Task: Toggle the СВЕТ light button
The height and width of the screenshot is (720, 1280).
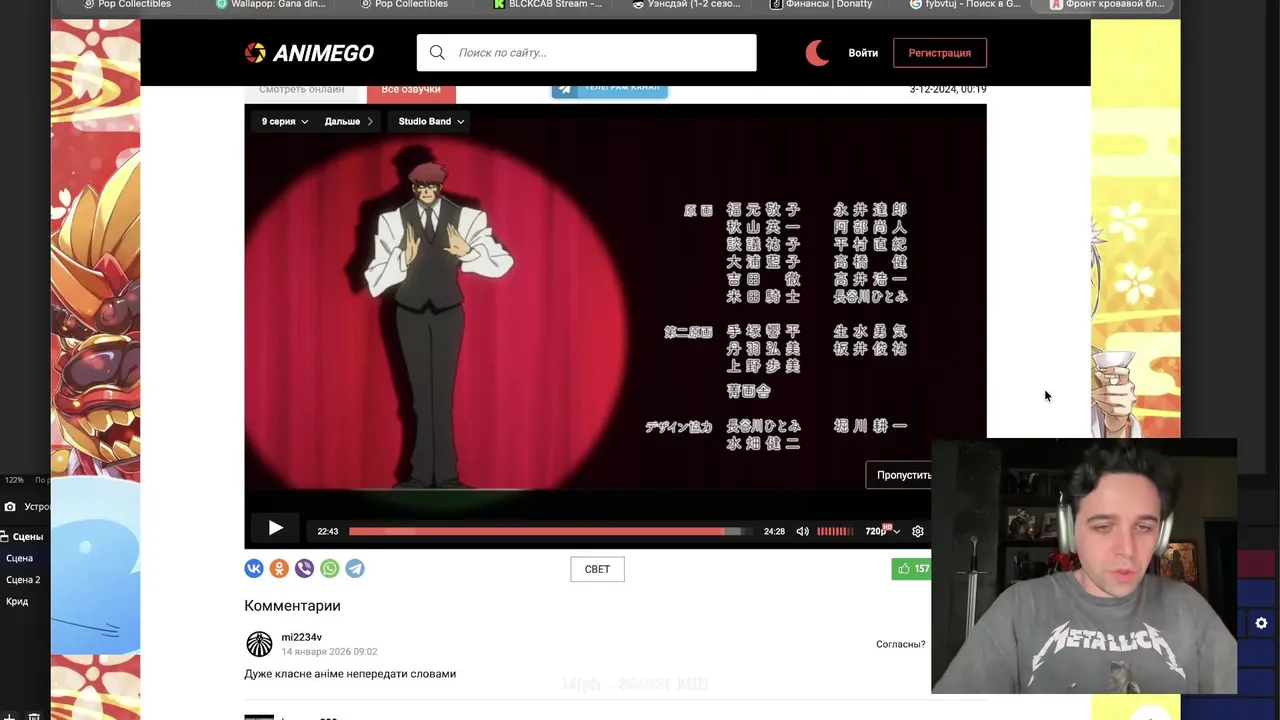Action: point(597,569)
